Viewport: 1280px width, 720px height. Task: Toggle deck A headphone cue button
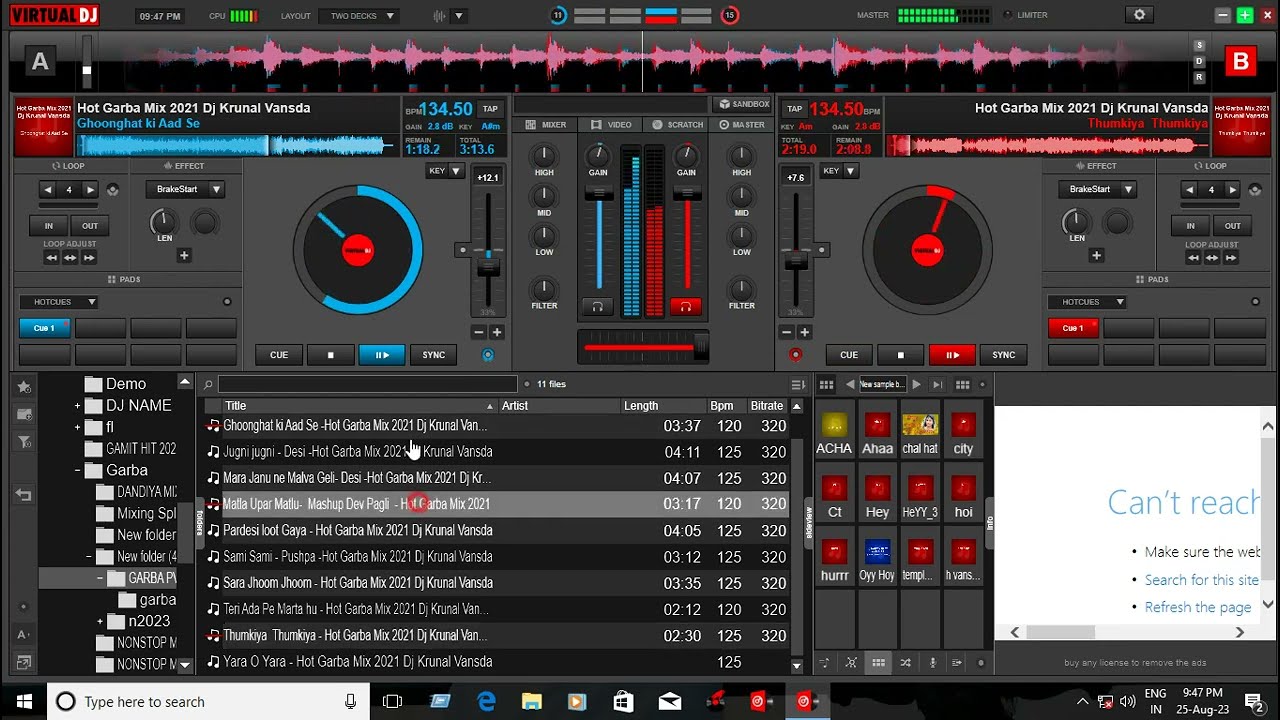598,306
